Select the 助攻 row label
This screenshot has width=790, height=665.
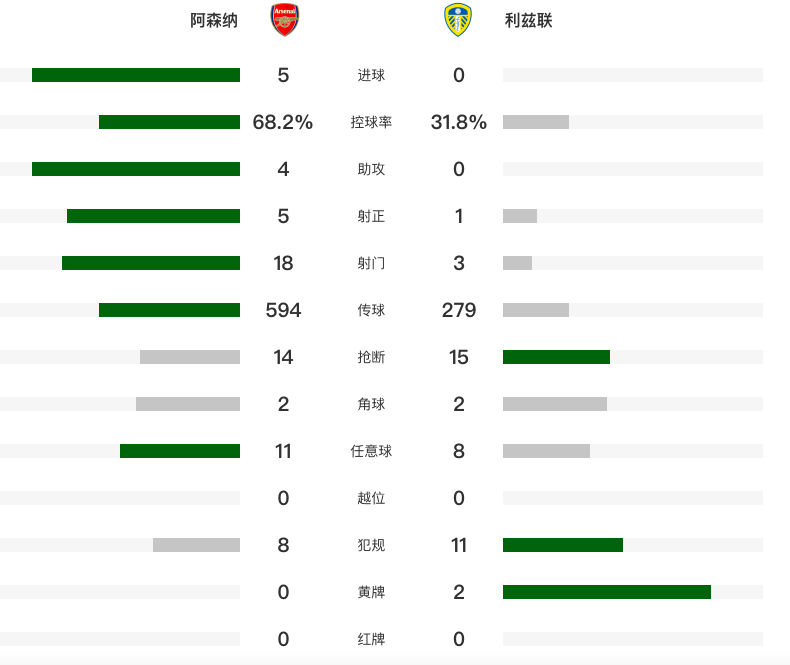[x=371, y=169]
